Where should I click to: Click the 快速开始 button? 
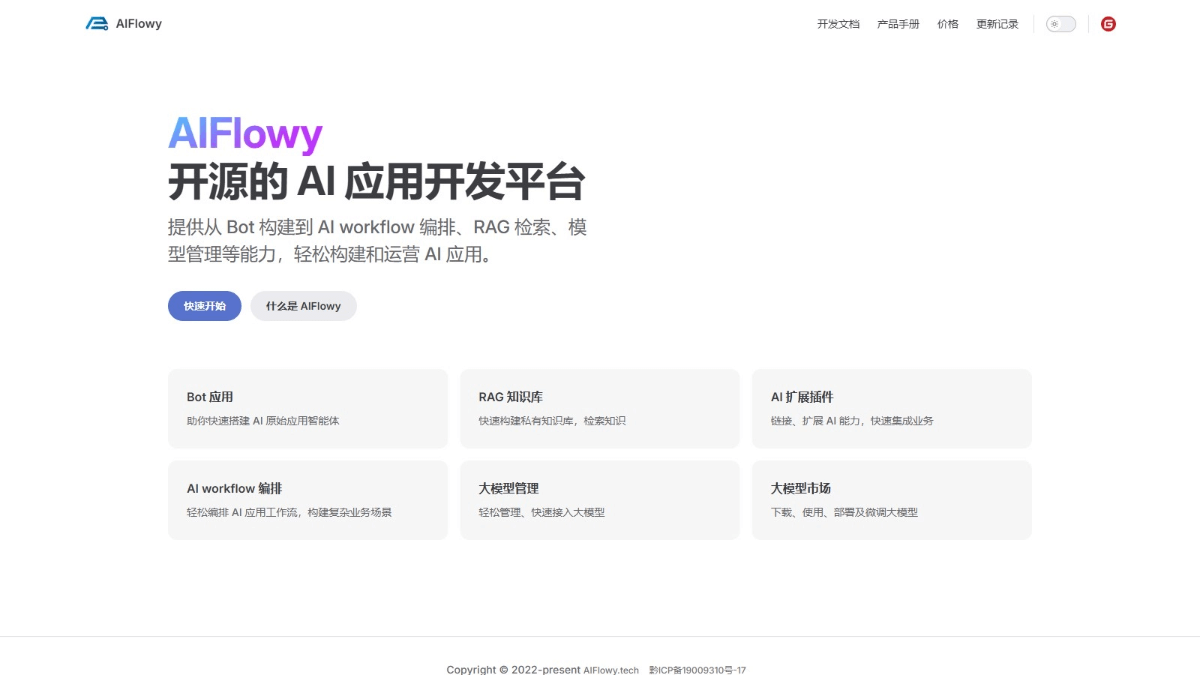[205, 306]
